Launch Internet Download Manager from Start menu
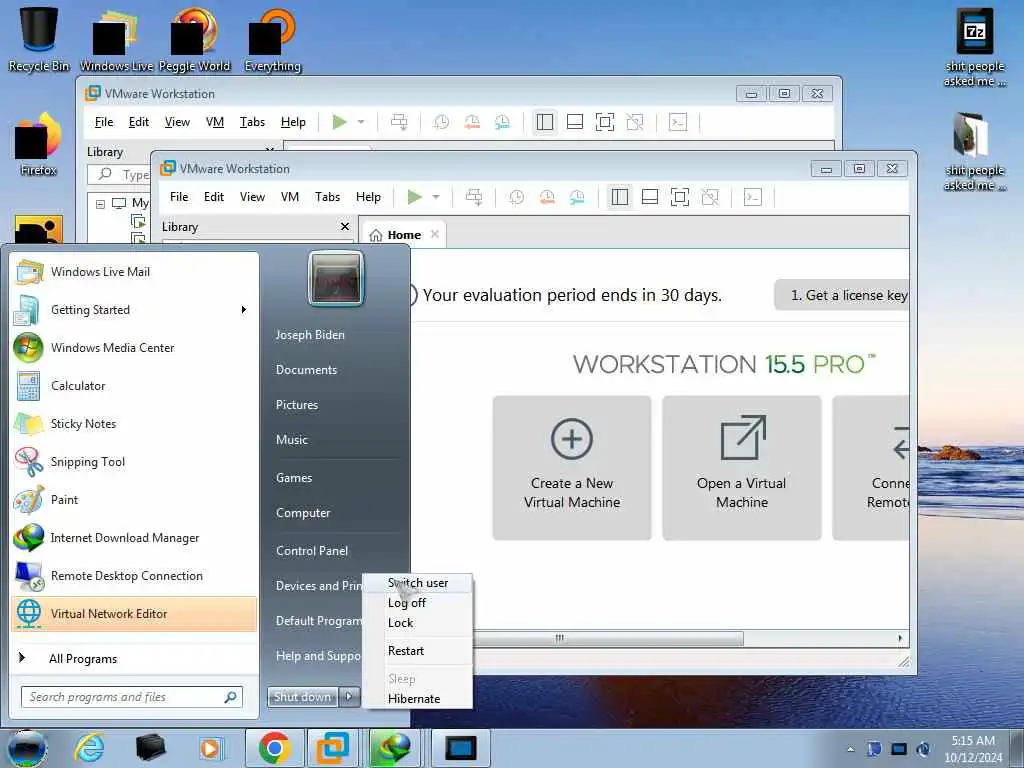1024x768 pixels. coord(134,537)
